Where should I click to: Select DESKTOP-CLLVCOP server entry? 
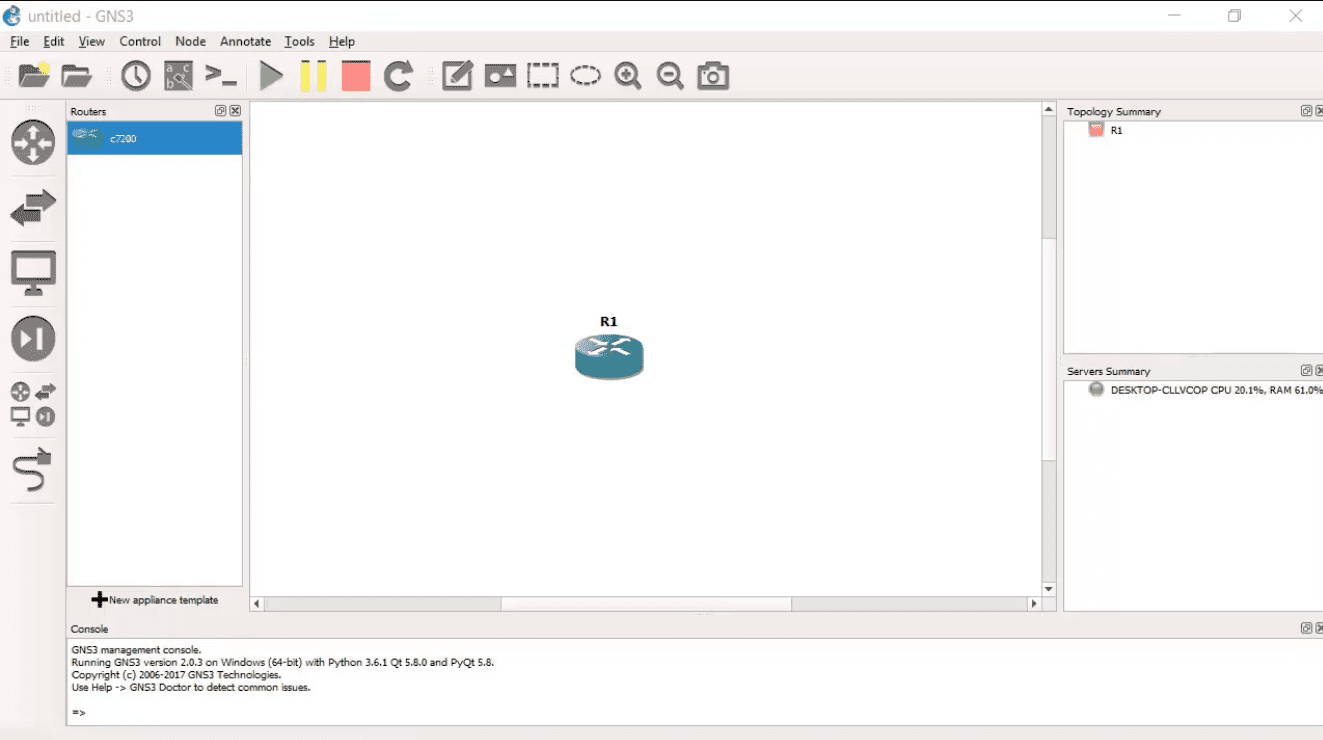pyautogui.click(x=1216, y=390)
